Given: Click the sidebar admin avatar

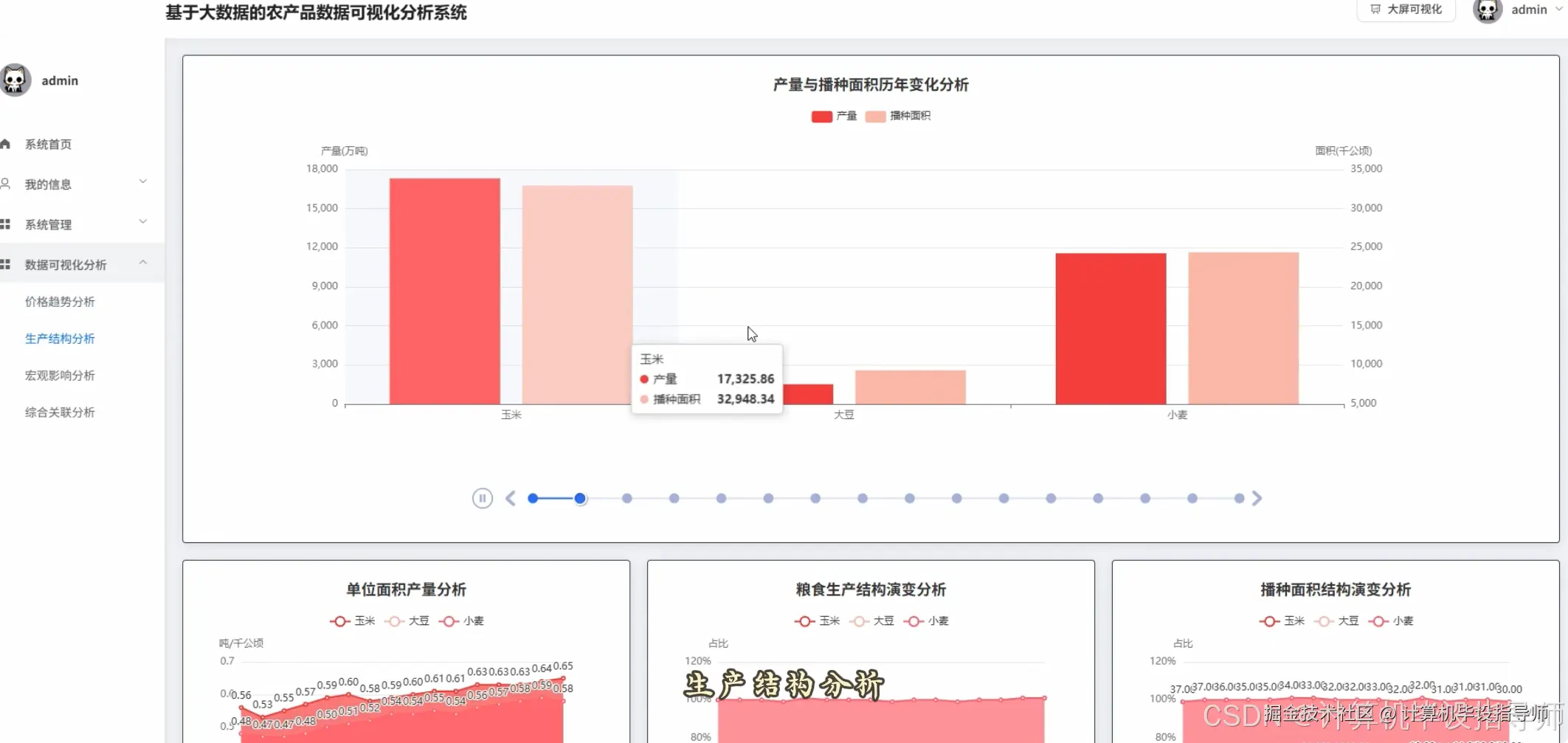Looking at the screenshot, I should [x=15, y=80].
